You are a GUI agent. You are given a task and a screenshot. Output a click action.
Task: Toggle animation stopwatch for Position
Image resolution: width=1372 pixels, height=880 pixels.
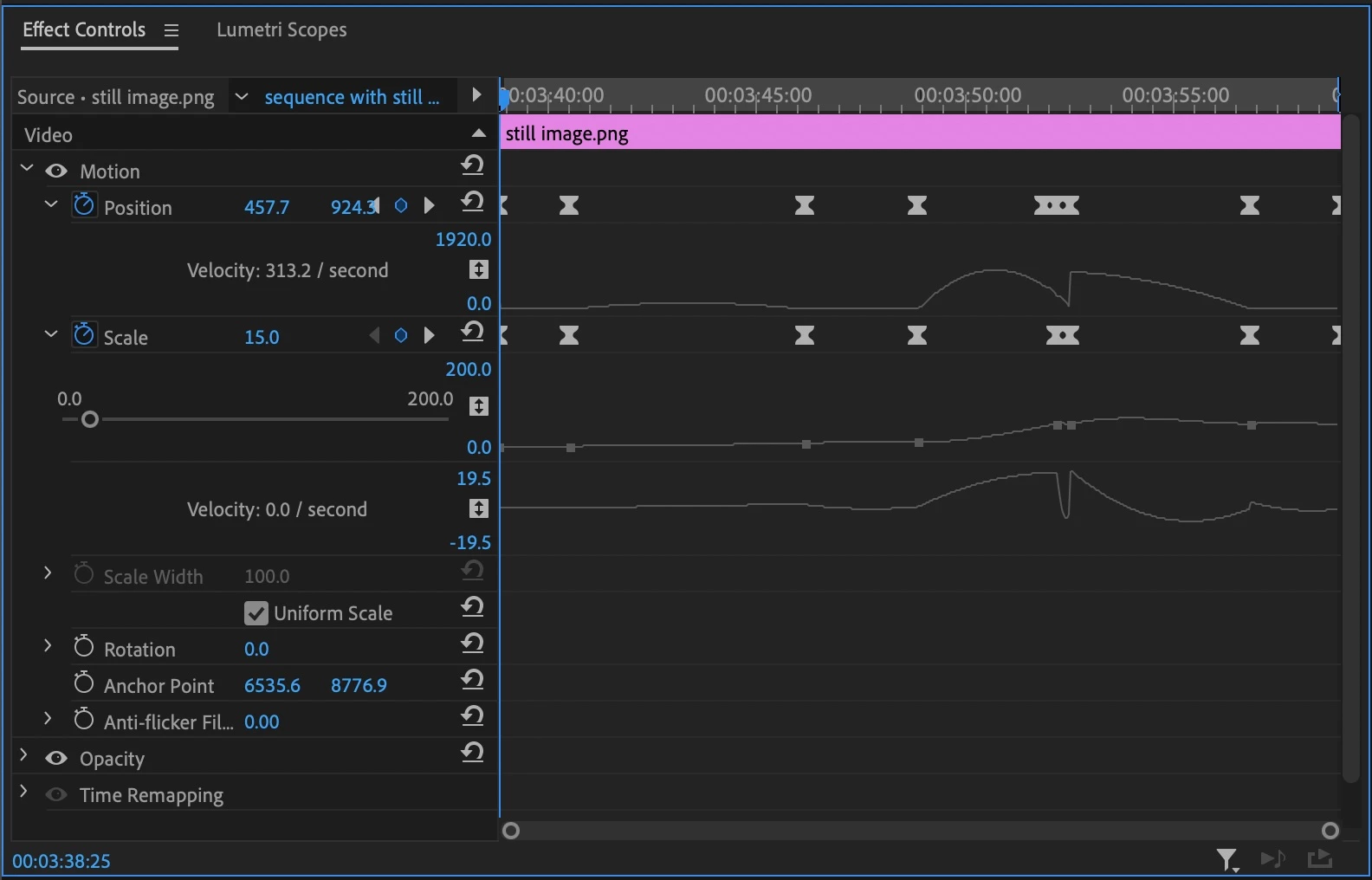coord(84,205)
